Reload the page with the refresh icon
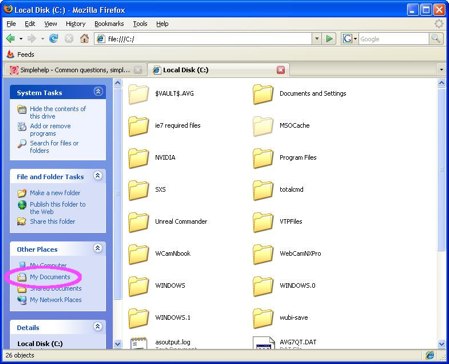Viewport: 449px width, 364px height. pyautogui.click(x=53, y=39)
